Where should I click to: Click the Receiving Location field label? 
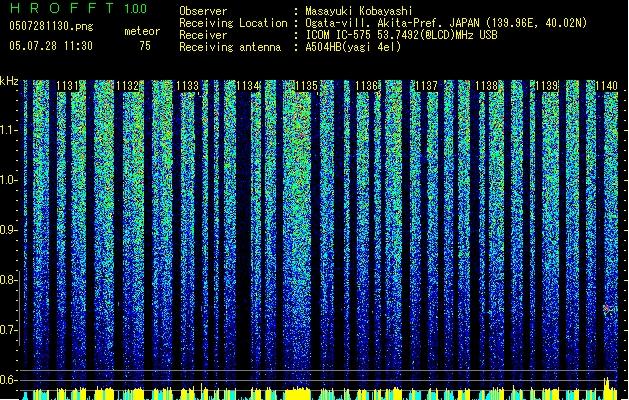[x=233, y=23]
